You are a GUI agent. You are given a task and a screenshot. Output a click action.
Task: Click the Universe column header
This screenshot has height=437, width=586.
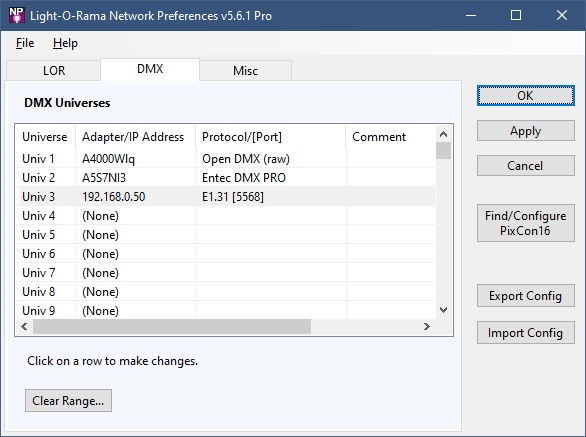[x=45, y=137]
